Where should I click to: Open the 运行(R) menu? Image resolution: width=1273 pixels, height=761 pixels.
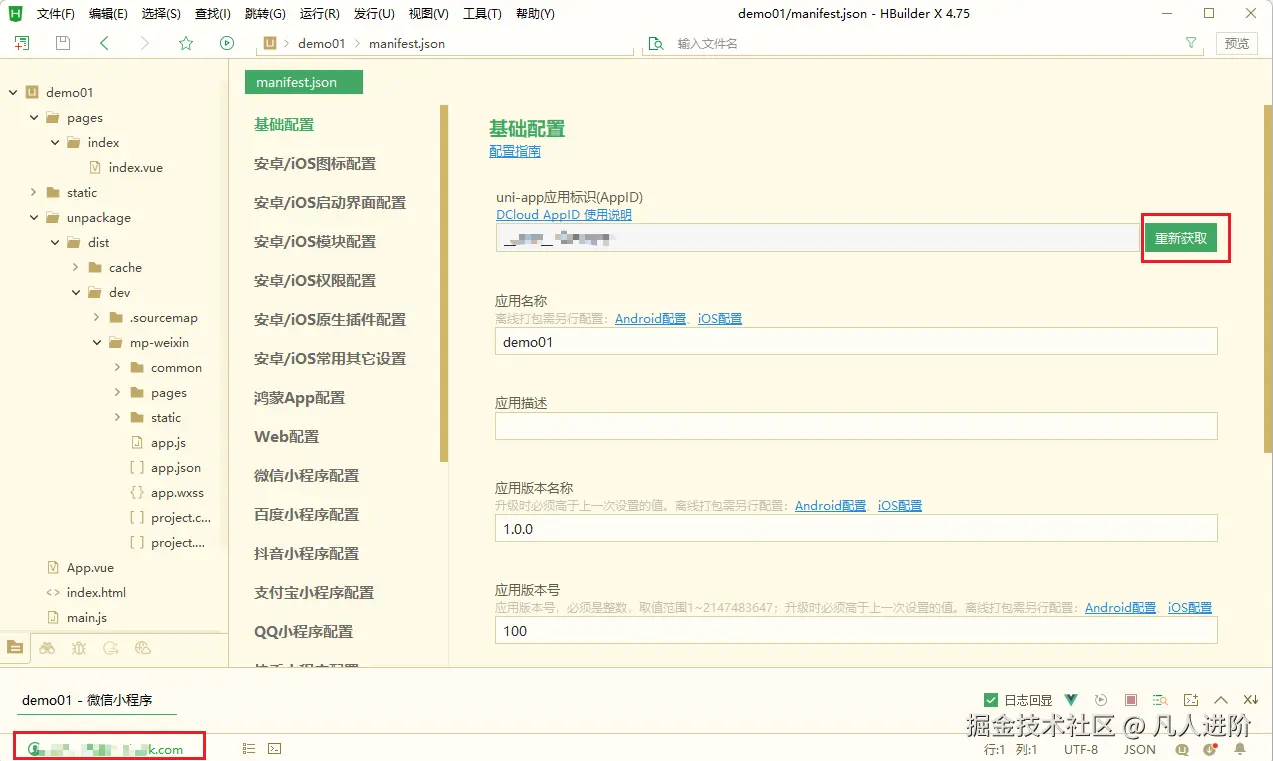point(320,14)
